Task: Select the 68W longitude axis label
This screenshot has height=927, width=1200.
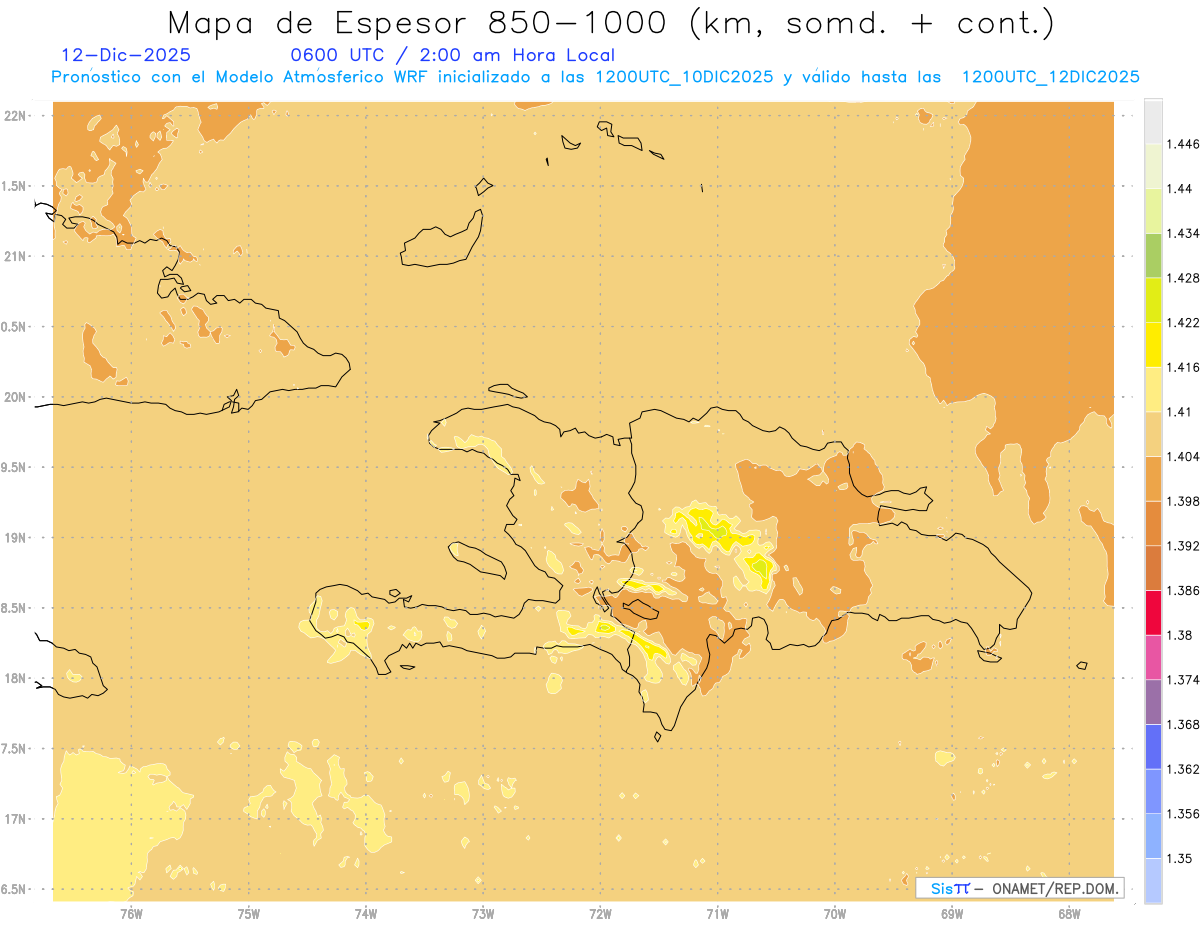Action: (x=1069, y=913)
